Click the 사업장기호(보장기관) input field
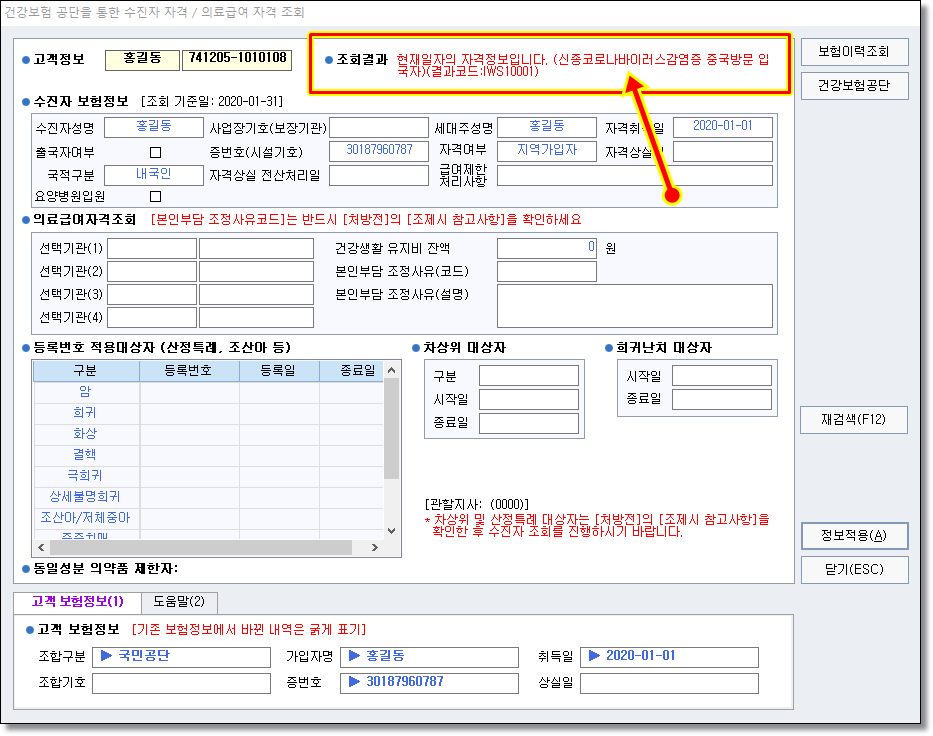 pyautogui.click(x=378, y=128)
